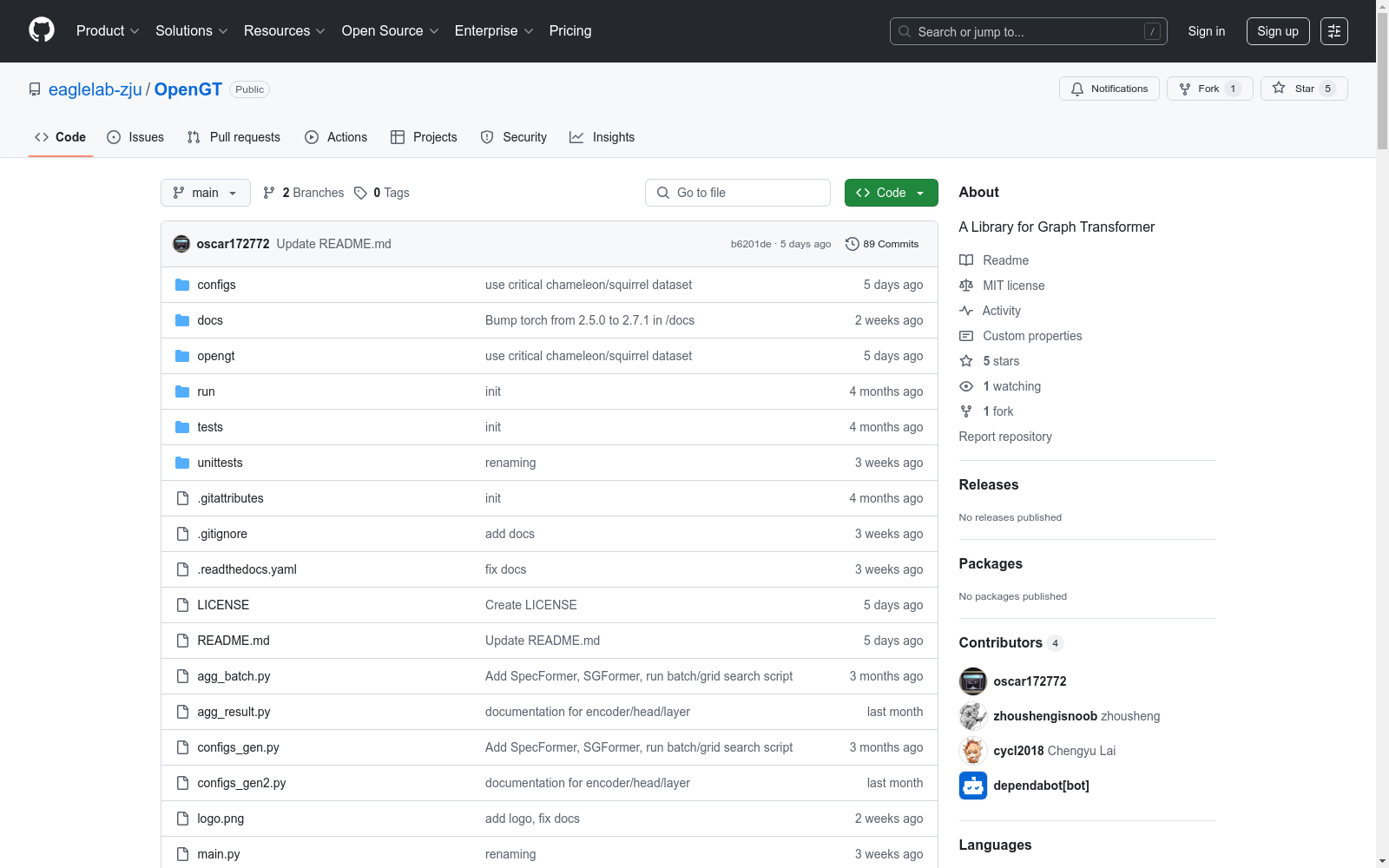Click the b6201de commit hash
1389x868 pixels.
751,244
